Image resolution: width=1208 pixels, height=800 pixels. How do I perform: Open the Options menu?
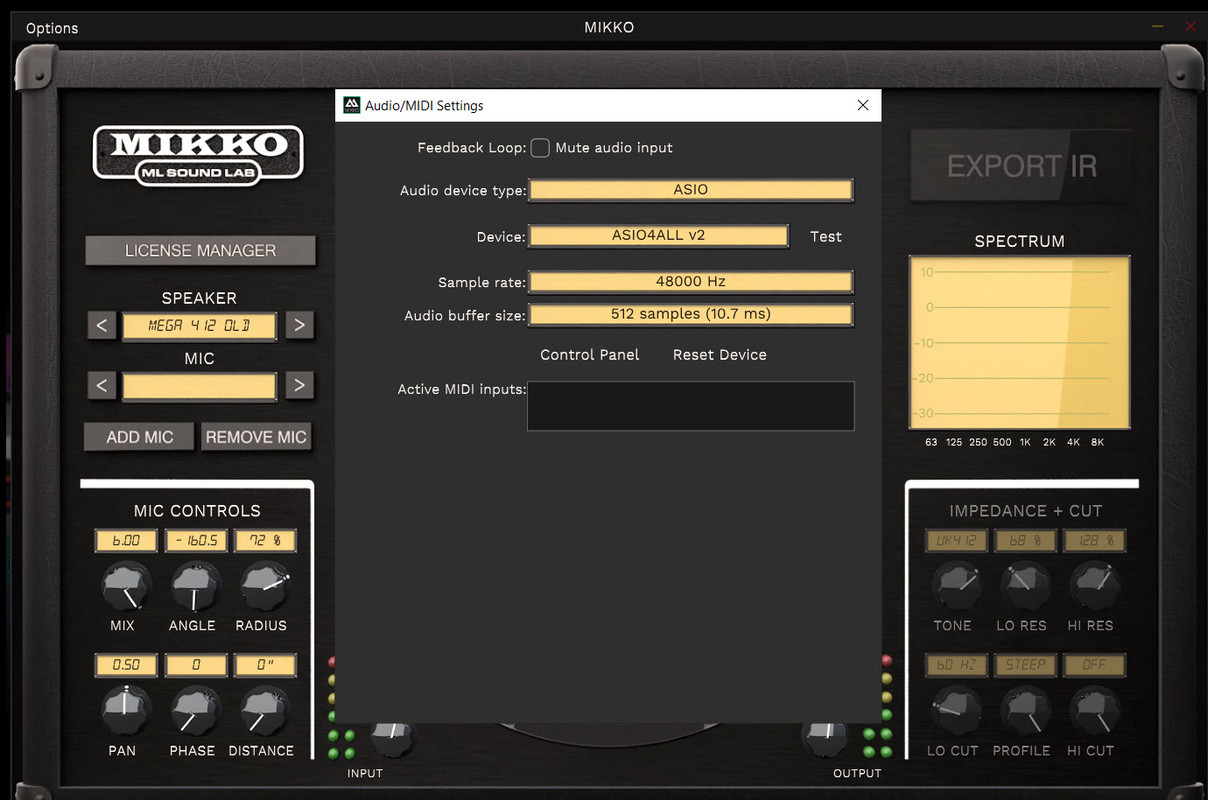pos(52,28)
